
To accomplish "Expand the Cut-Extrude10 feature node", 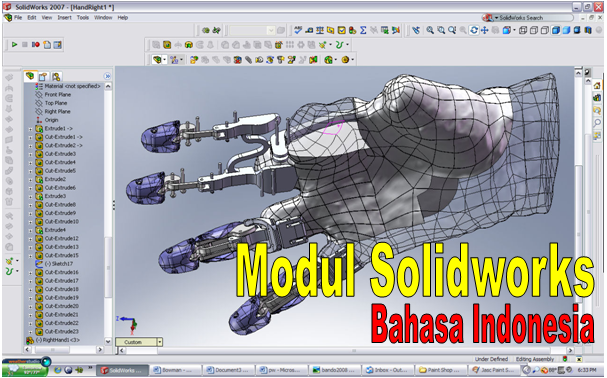I will [30, 222].
